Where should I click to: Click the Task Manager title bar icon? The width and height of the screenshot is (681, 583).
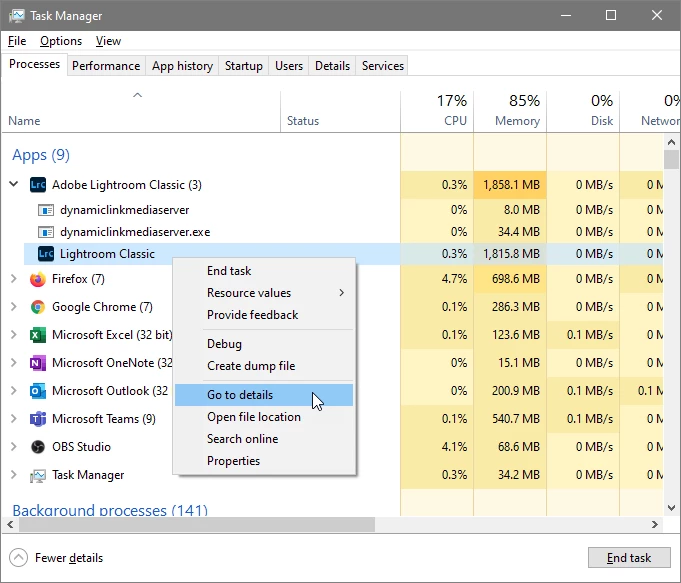coord(17,16)
